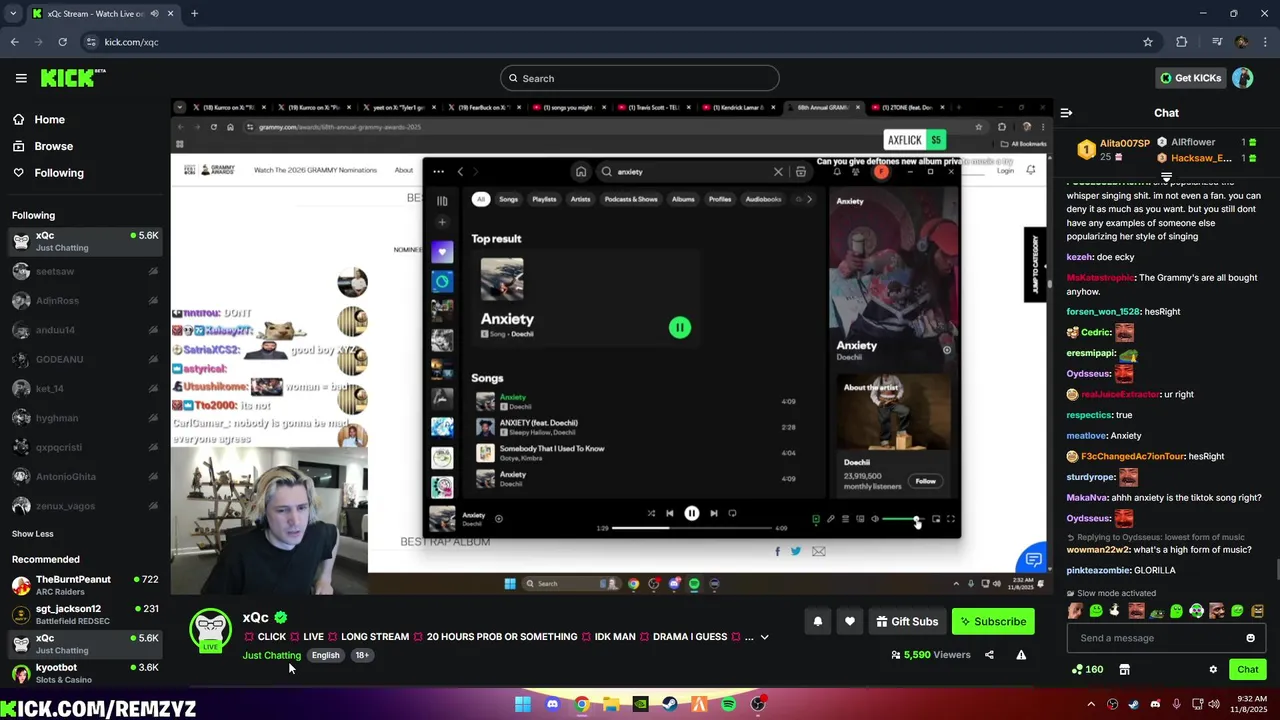
Task: Open the Just Chatting category link
Action: [272, 655]
